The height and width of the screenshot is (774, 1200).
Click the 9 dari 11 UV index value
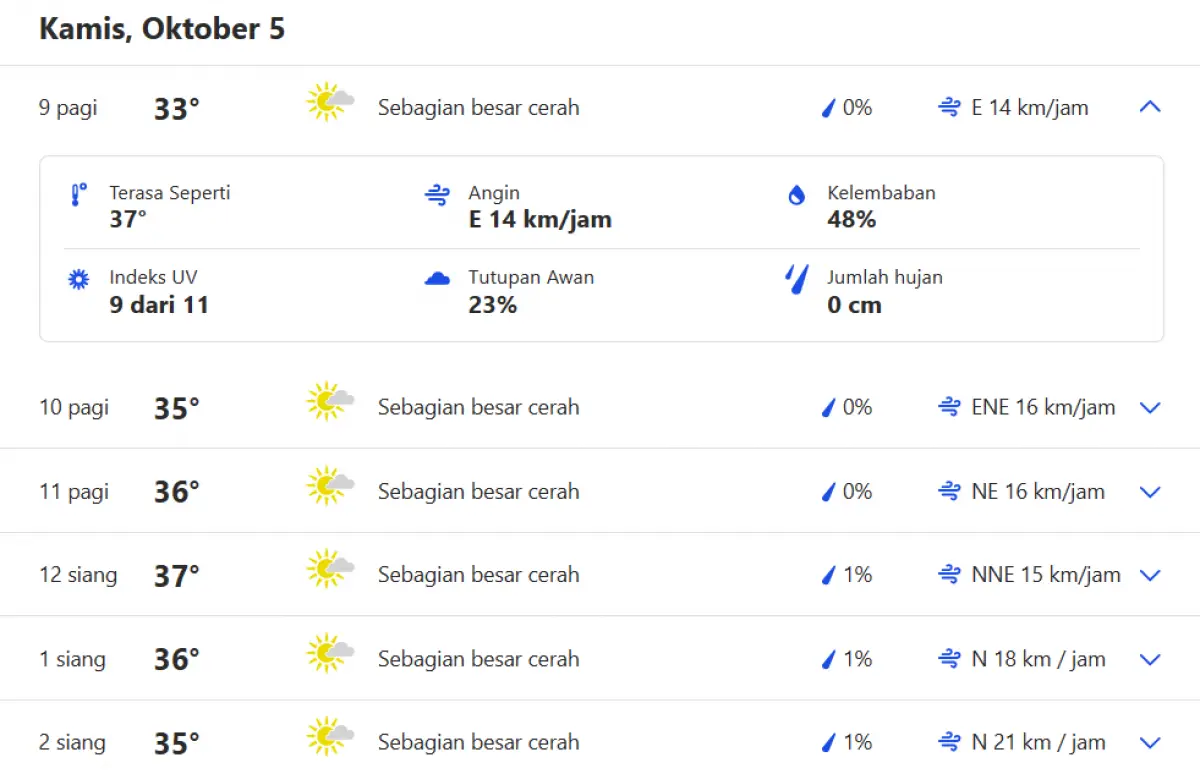pyautogui.click(x=160, y=305)
